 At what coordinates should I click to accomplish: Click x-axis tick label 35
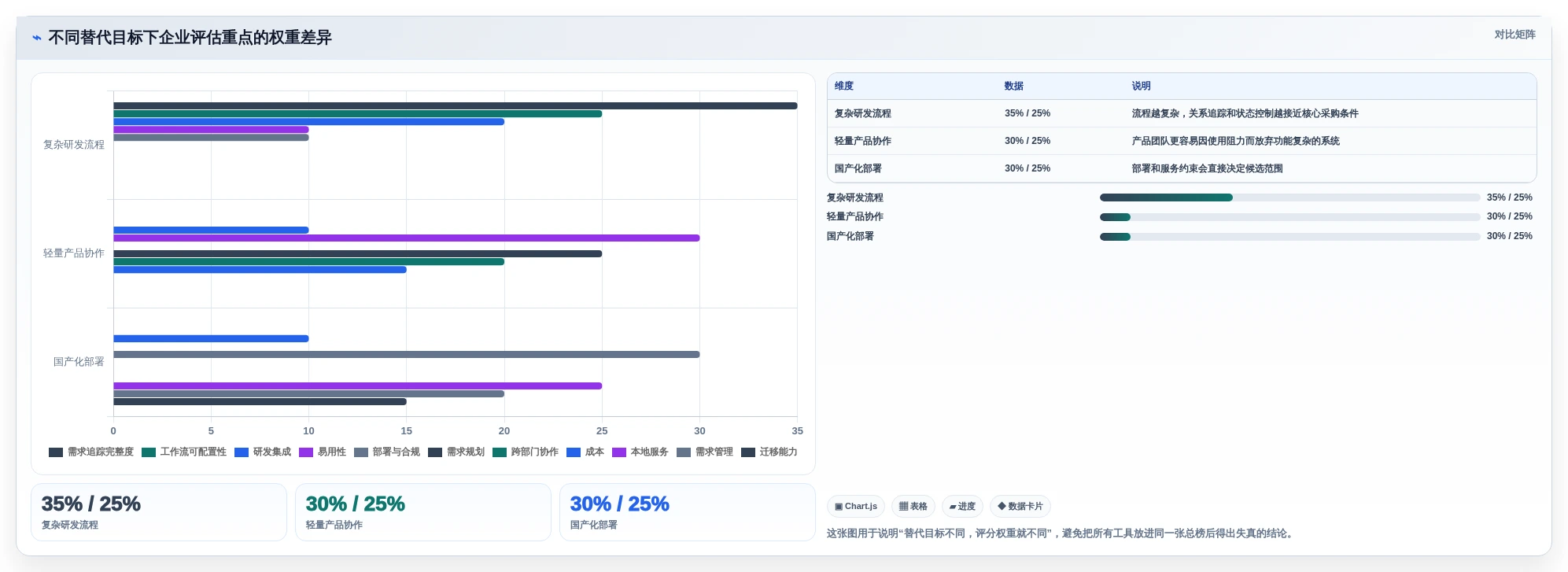click(797, 431)
